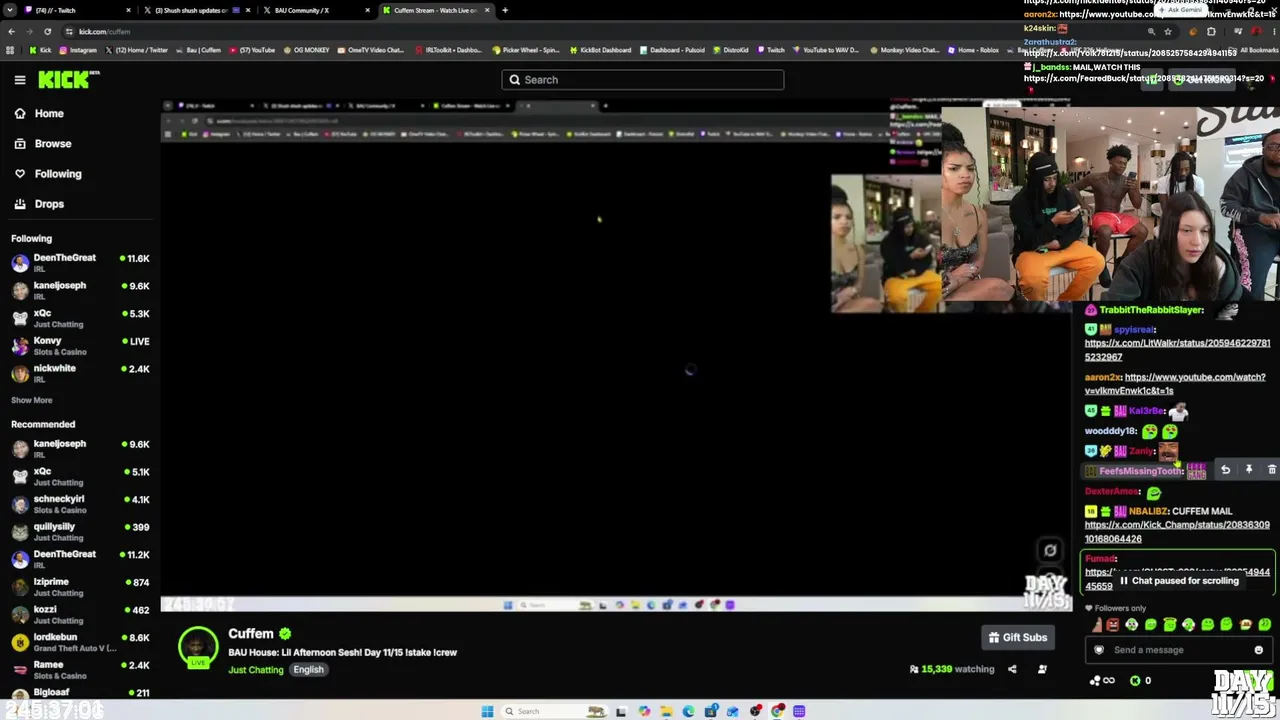Open the OG MONKEY bookmark

(x=307, y=50)
